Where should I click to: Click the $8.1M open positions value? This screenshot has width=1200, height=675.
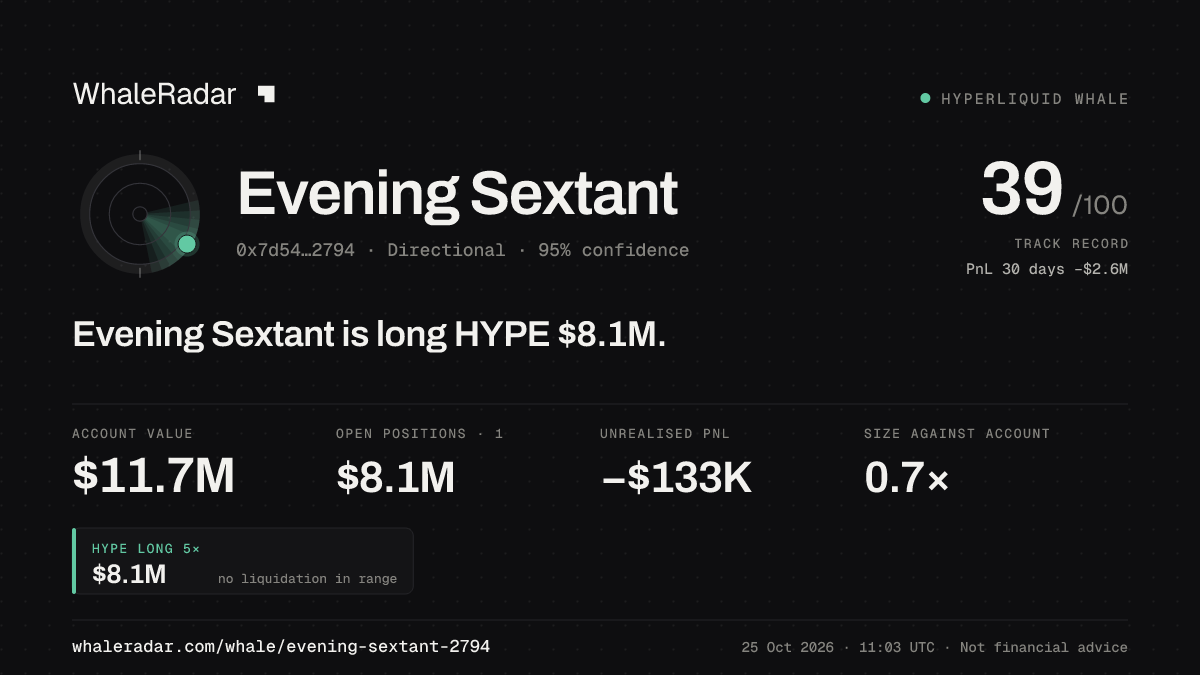coord(395,477)
